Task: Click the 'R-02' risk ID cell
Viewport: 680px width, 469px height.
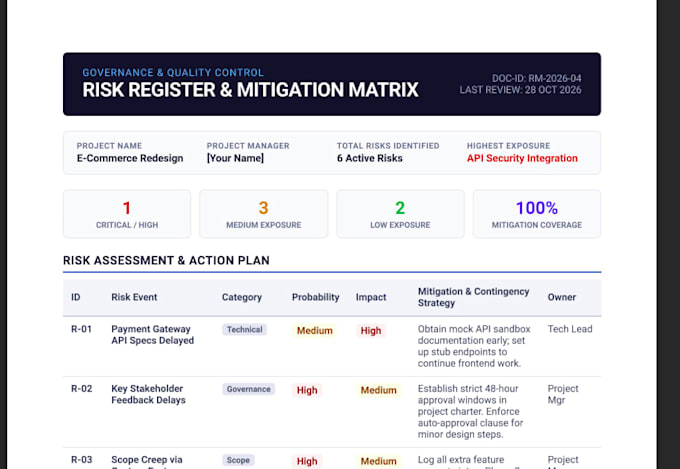Action: 82,388
